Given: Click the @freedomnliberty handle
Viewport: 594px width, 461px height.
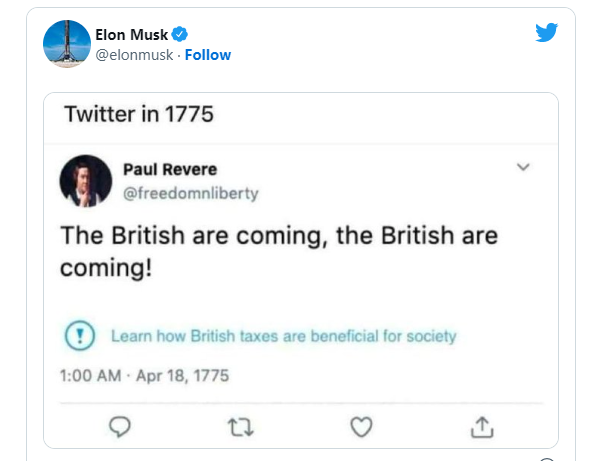Looking at the screenshot, I should pos(191,193).
